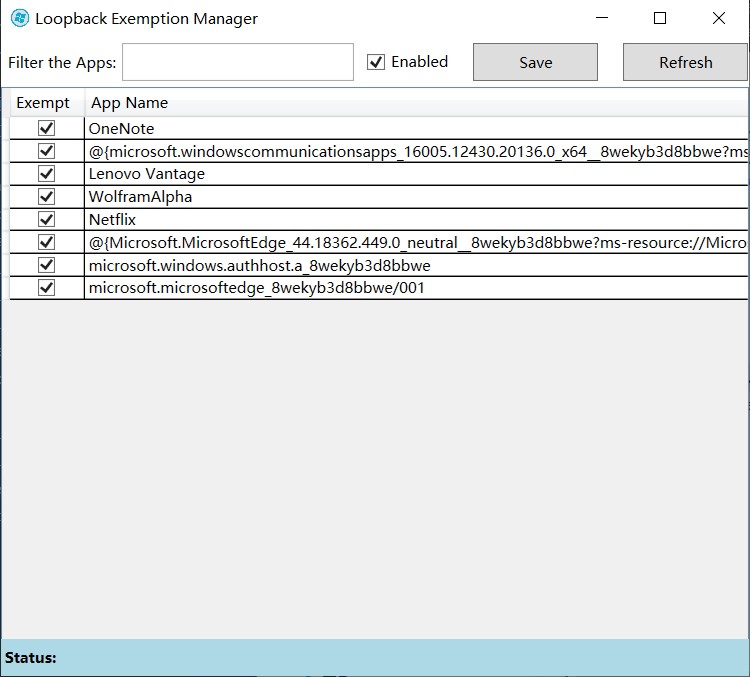This screenshot has height=677, width=750.
Task: Minimize the Loopback Exemption Manager window
Action: click(602, 18)
